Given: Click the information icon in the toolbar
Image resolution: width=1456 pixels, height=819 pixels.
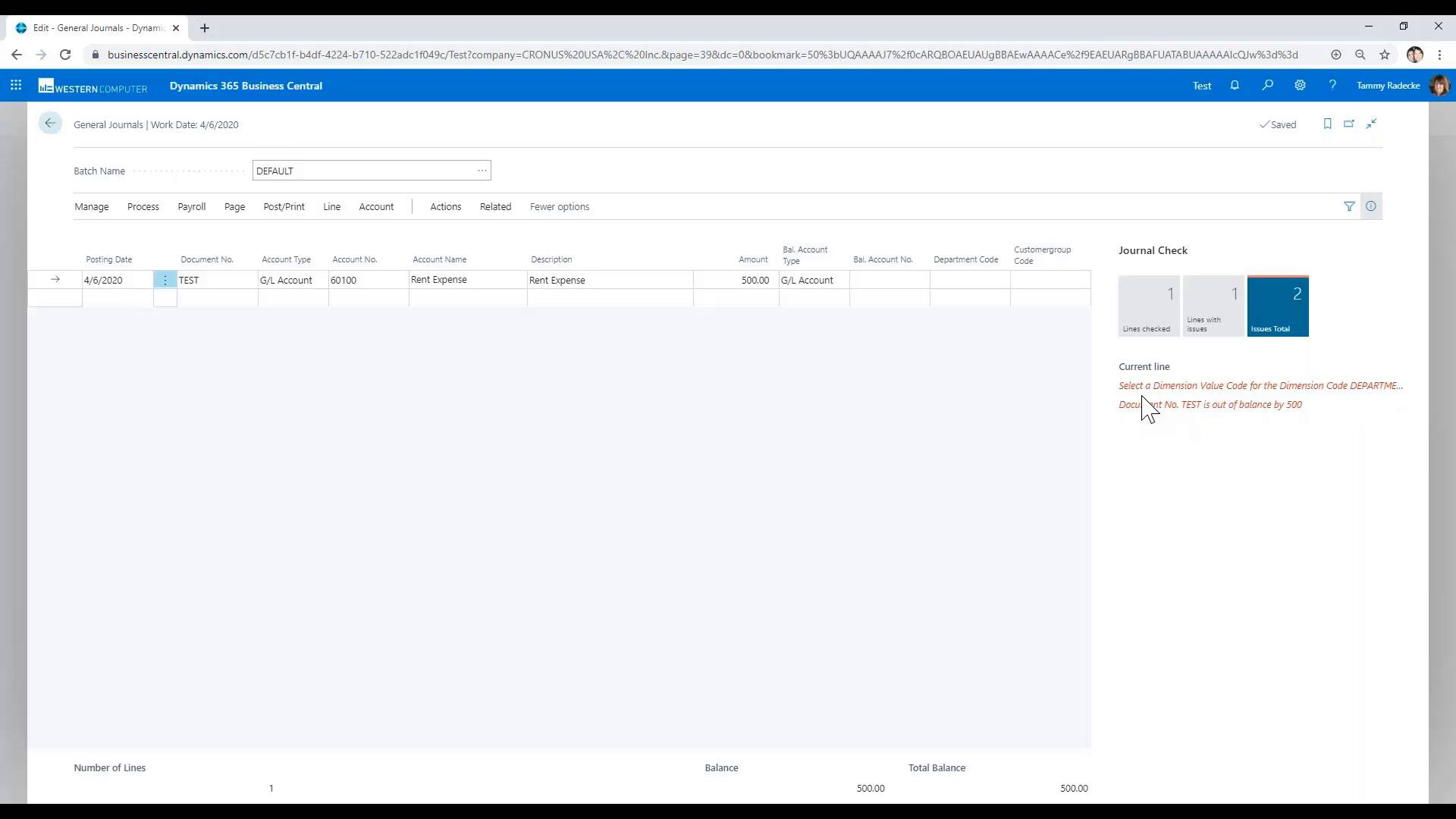Looking at the screenshot, I should [1371, 206].
